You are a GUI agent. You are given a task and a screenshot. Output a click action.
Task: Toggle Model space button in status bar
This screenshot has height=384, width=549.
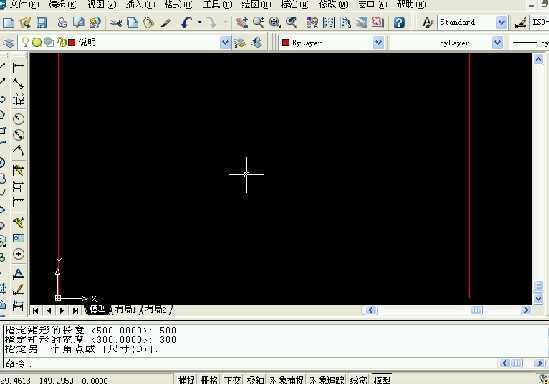(x=382, y=380)
